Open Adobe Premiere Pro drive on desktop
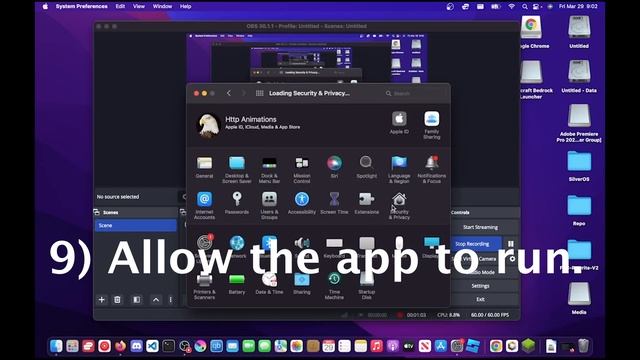This screenshot has height=360, width=640. pyautogui.click(x=579, y=123)
